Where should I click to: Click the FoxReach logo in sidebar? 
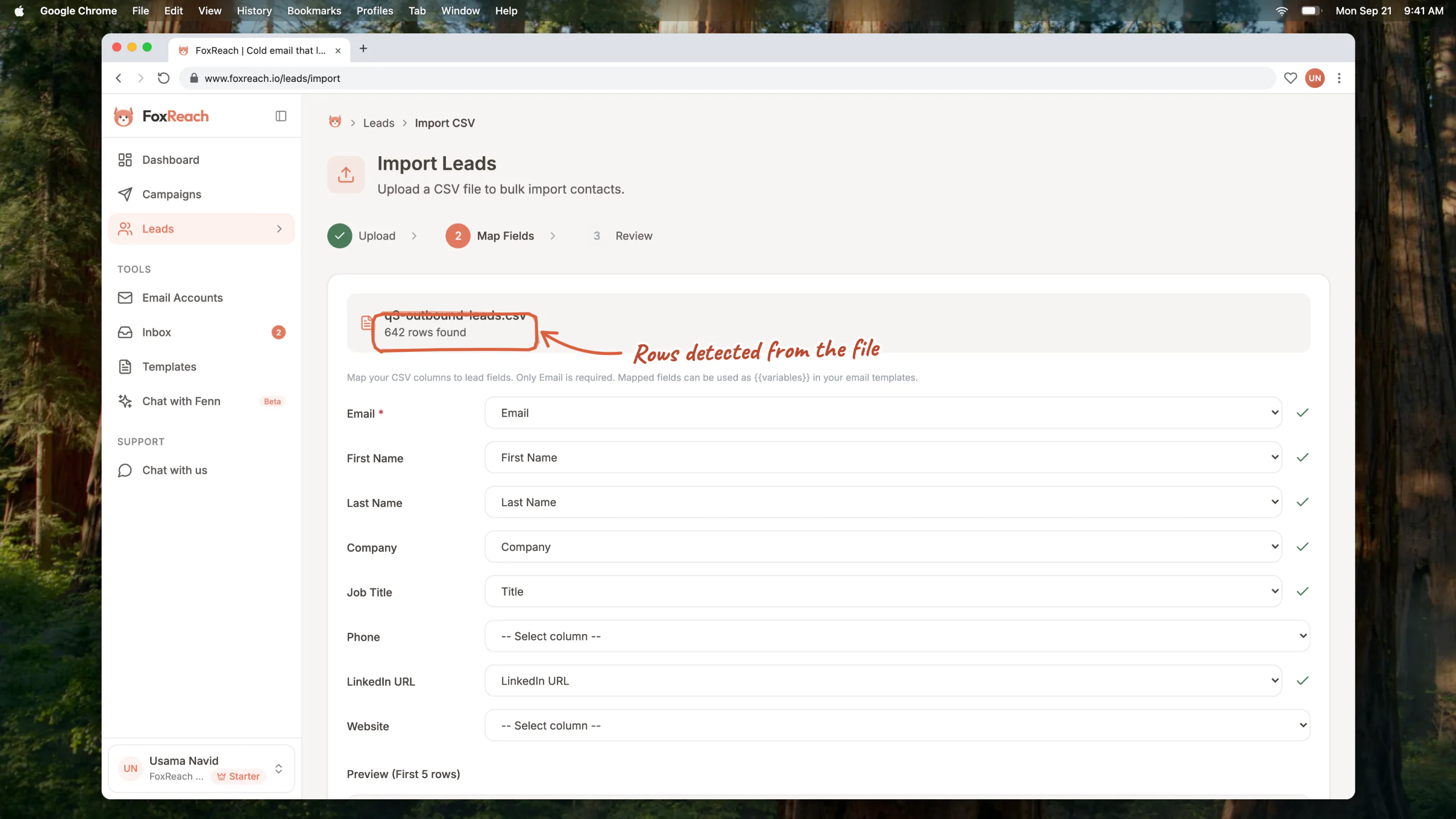click(161, 116)
